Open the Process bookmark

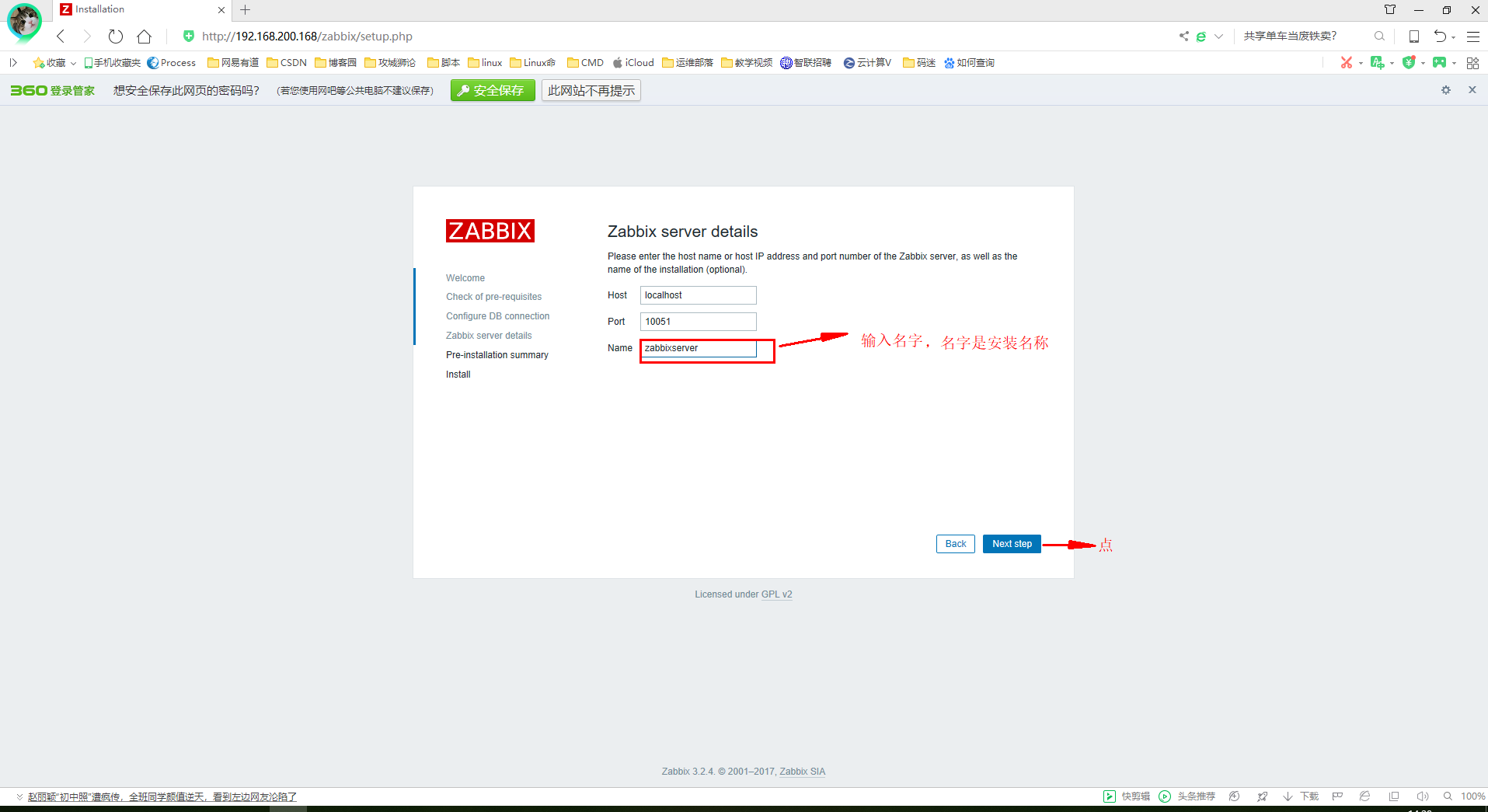(x=172, y=63)
